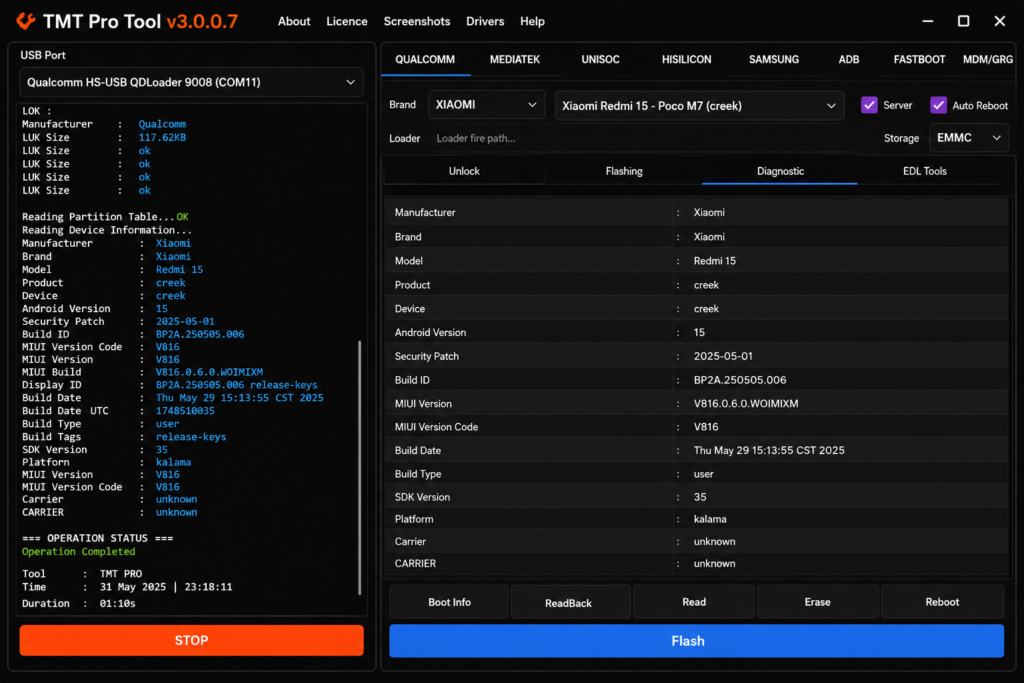Click the 'release-keys' Build Tags log value
This screenshot has width=1024, height=683.
tap(191, 437)
